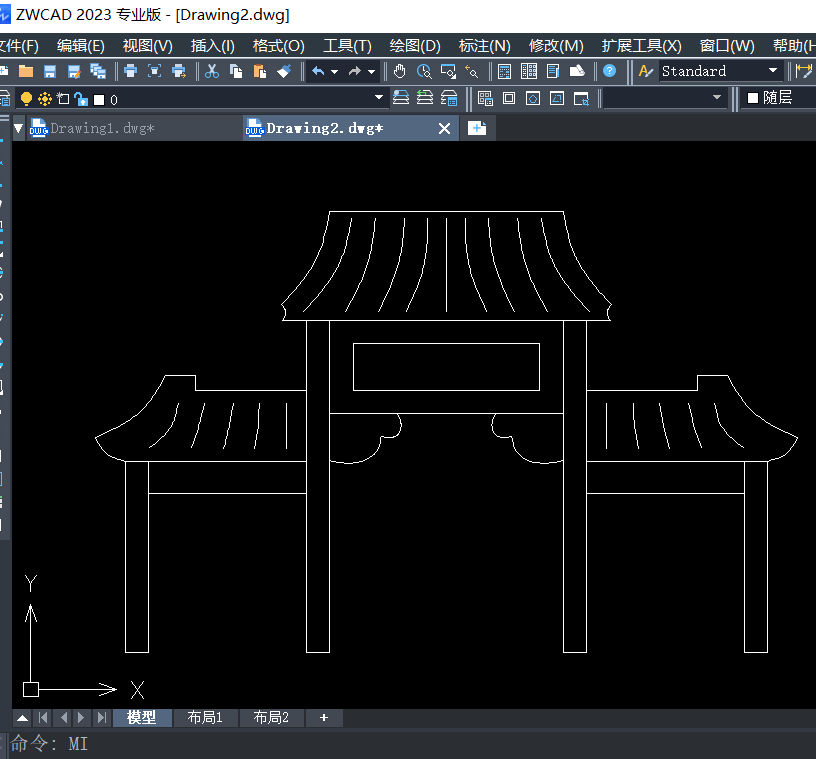This screenshot has height=759, width=816.
Task: Click the Paste clipboard icon
Action: [x=260, y=71]
